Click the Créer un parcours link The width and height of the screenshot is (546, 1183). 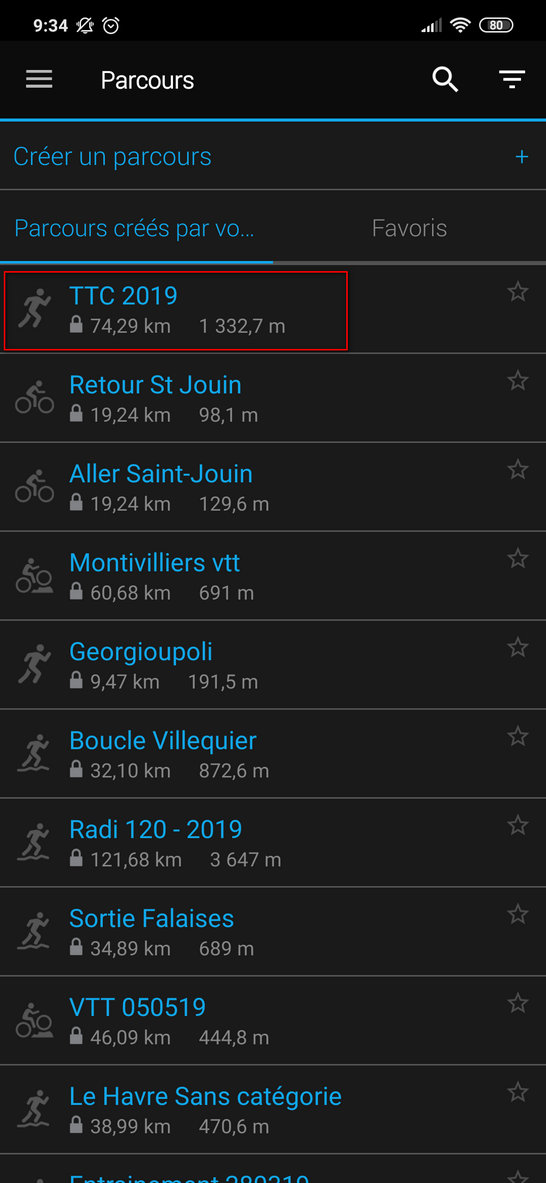click(112, 157)
